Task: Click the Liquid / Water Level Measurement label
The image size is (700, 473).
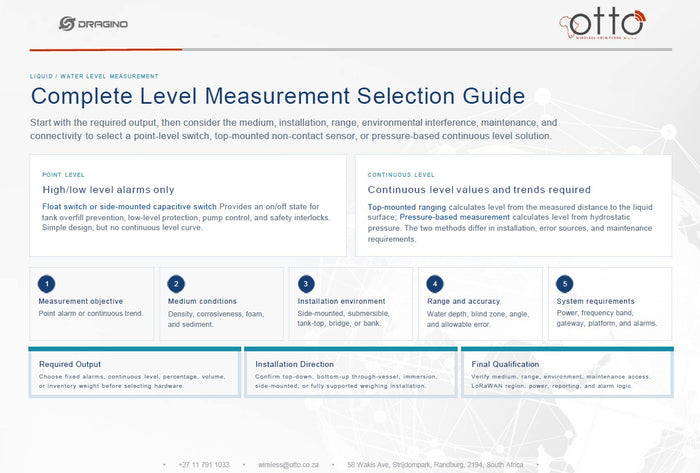Action: coord(94,76)
